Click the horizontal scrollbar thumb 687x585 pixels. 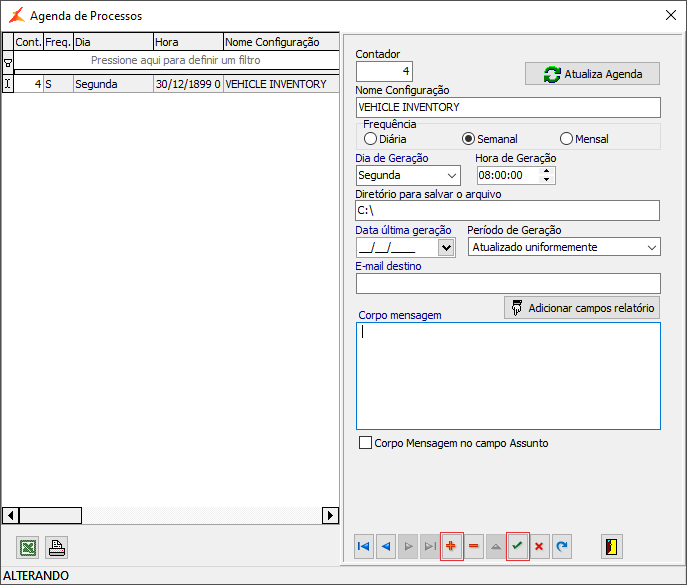coord(50,515)
